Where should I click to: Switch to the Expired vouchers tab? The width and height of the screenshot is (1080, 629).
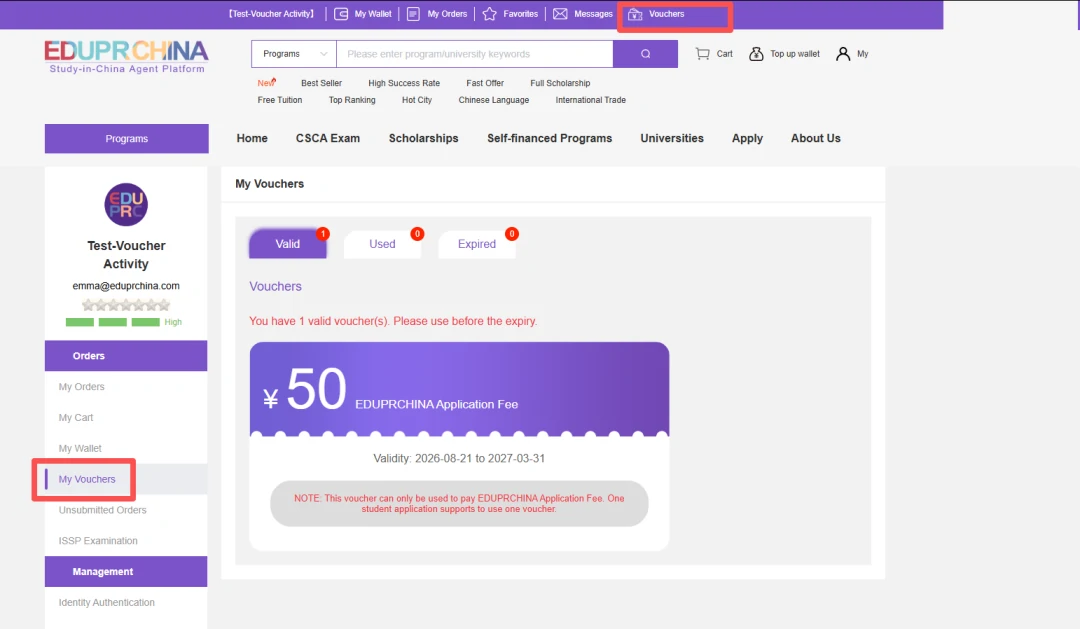pos(477,244)
